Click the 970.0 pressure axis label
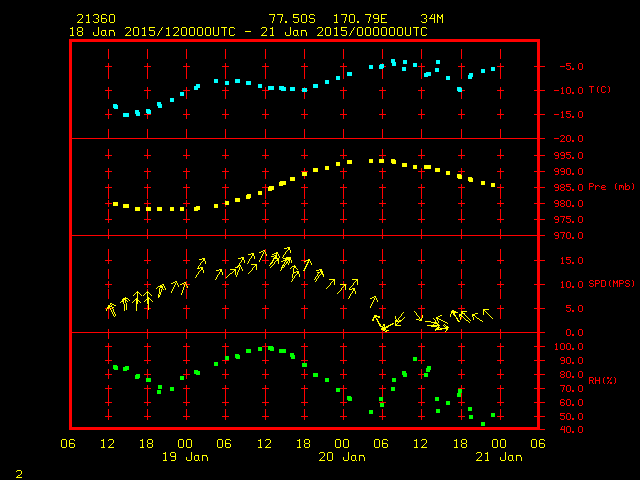Image resolution: width=640 pixels, height=480 pixels. point(568,236)
